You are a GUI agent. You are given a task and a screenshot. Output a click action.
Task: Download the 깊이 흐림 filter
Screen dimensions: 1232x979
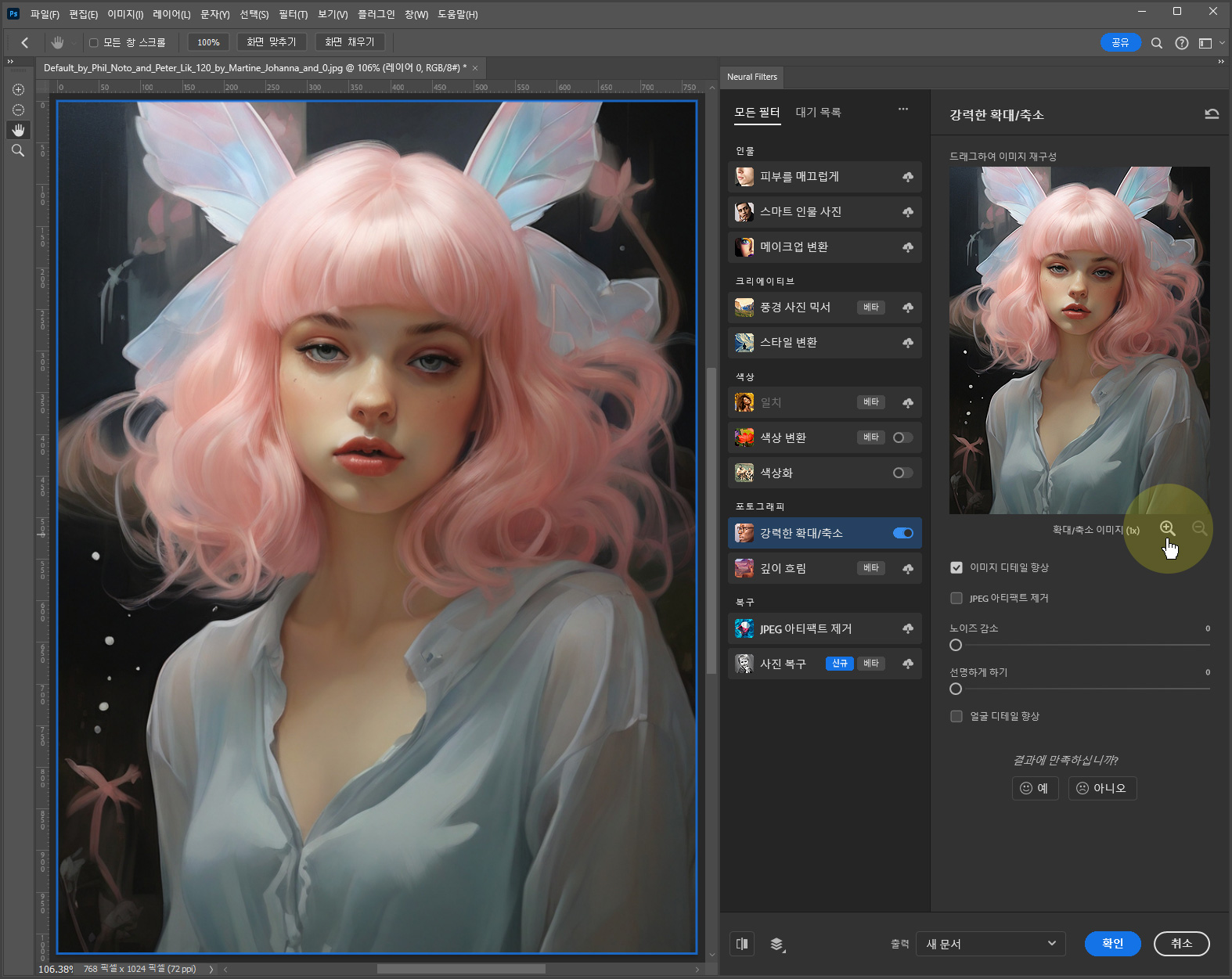coord(908,568)
